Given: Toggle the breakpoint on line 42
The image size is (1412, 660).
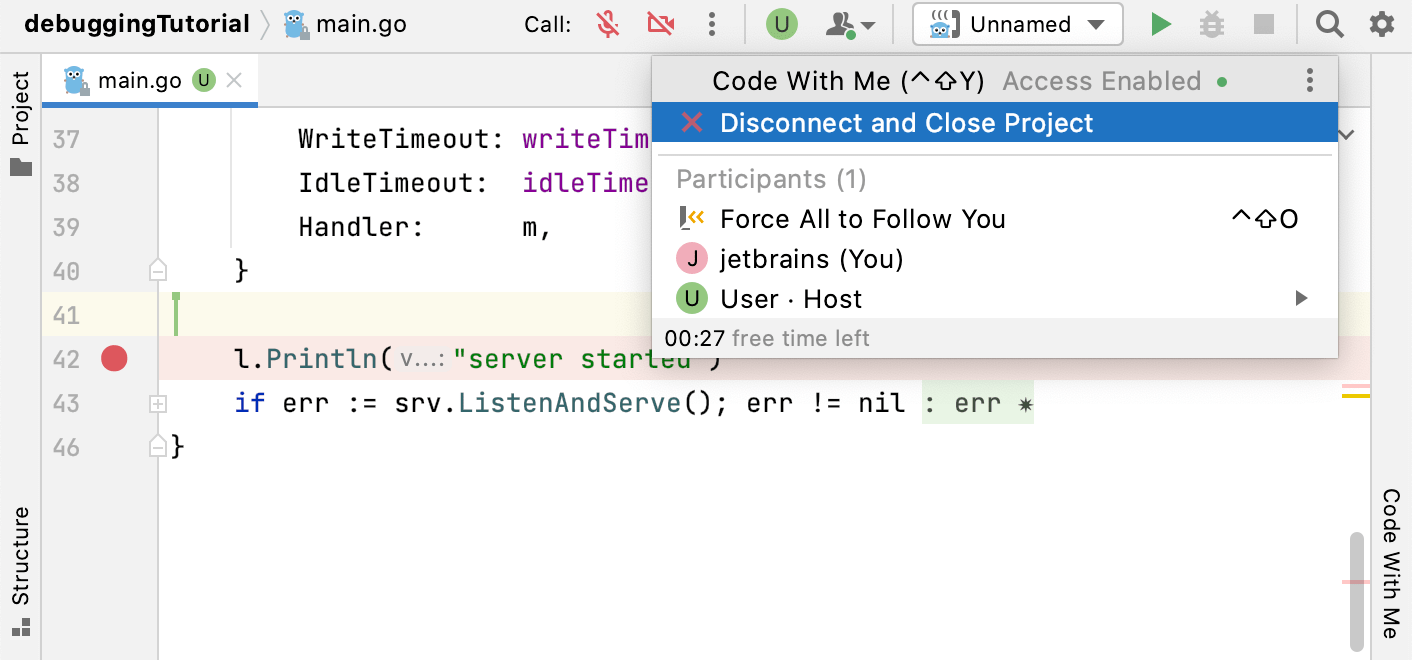Looking at the screenshot, I should (x=113, y=358).
